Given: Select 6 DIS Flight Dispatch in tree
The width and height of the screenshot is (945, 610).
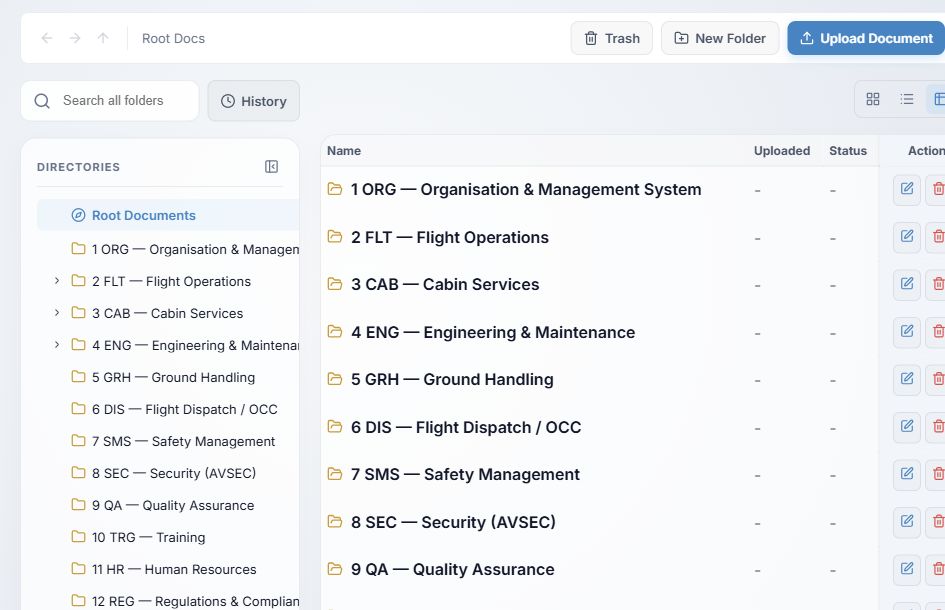Looking at the screenshot, I should tap(175, 409).
